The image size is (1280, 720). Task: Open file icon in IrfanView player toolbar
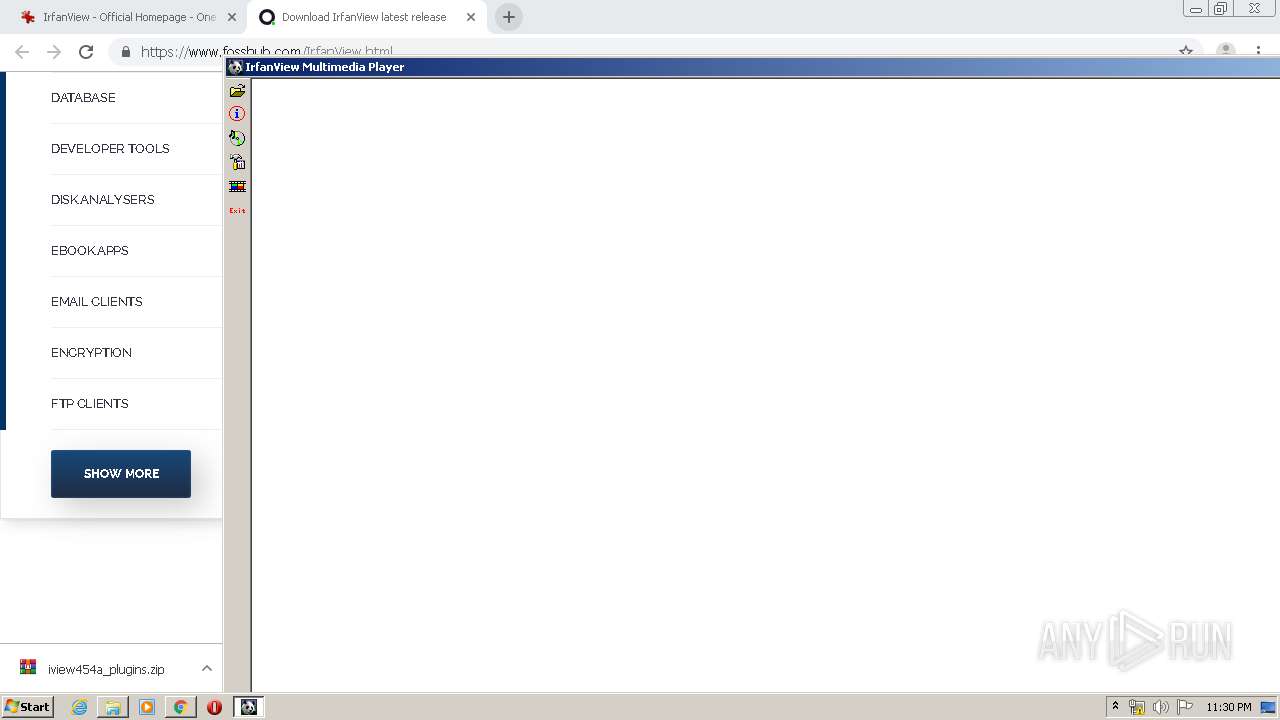click(237, 90)
